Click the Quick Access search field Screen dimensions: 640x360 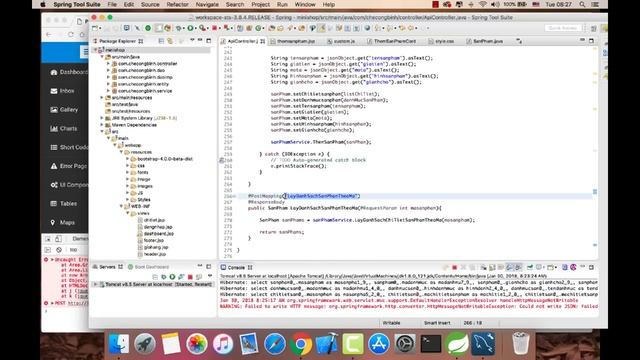[x=563, y=28]
